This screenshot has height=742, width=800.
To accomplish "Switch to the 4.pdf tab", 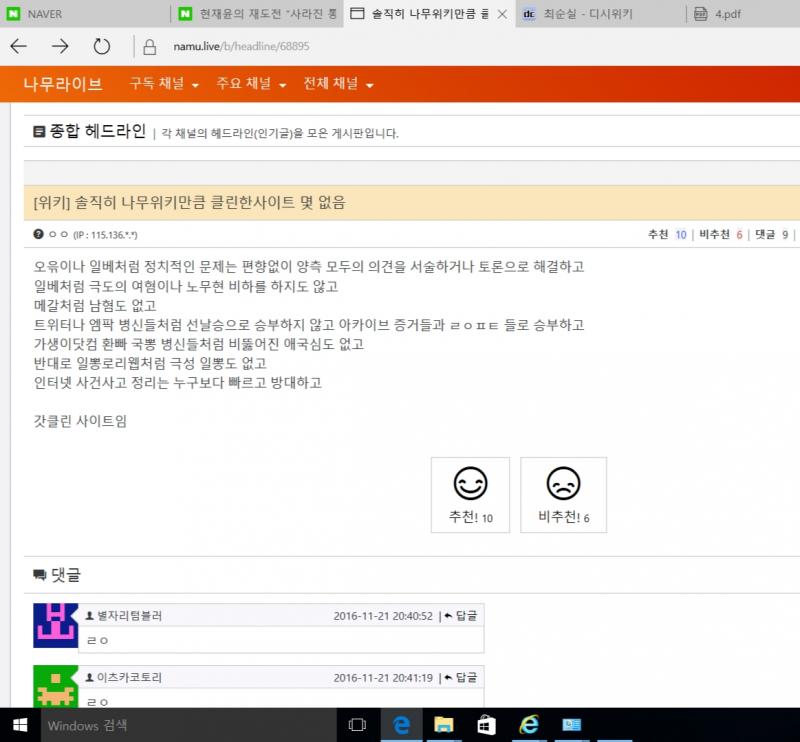I will pyautogui.click(x=743, y=14).
